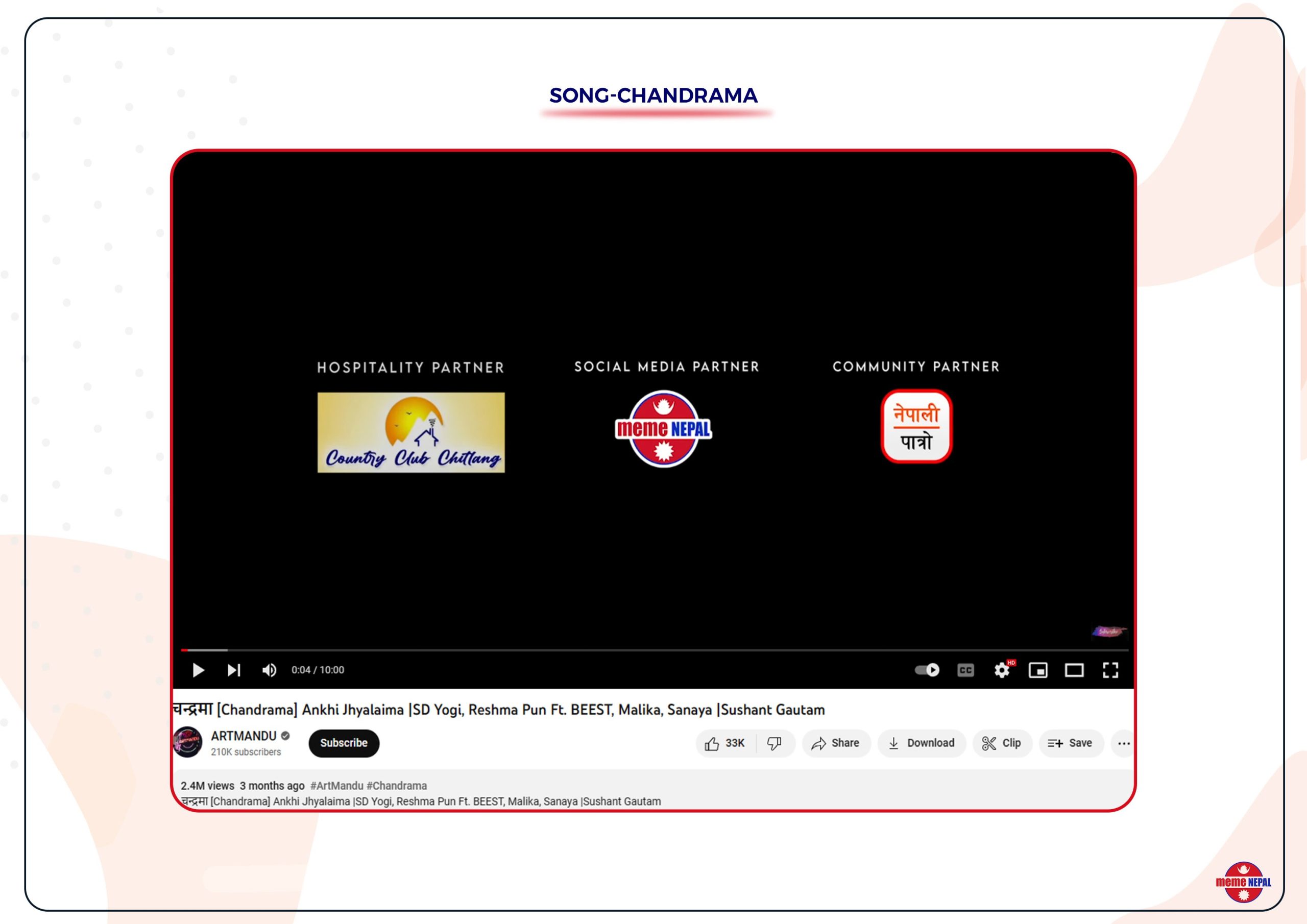Screen dimensions: 1307x924
Task: Open video settings gear
Action: tap(1002, 670)
